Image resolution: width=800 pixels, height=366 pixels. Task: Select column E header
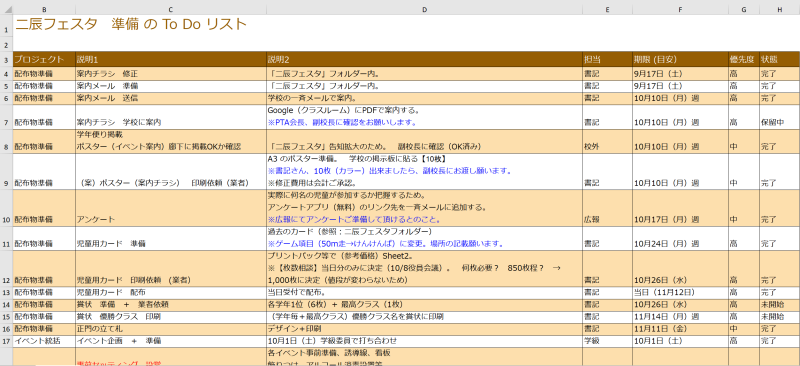coord(607,10)
